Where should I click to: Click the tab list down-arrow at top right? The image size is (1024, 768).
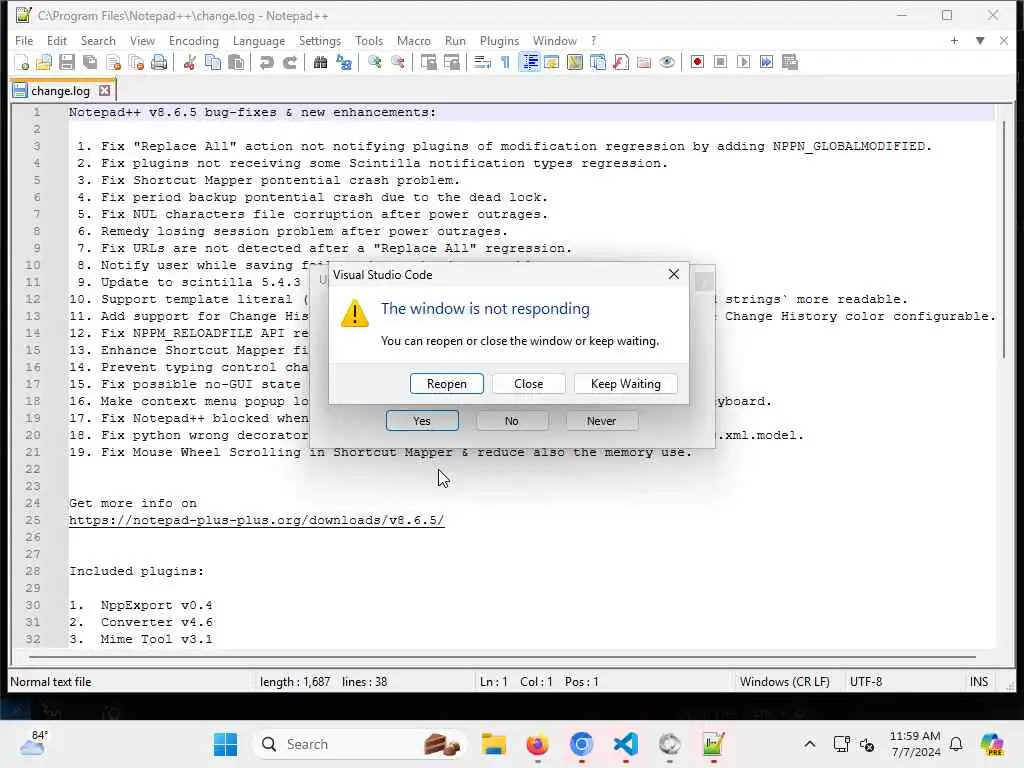(980, 40)
